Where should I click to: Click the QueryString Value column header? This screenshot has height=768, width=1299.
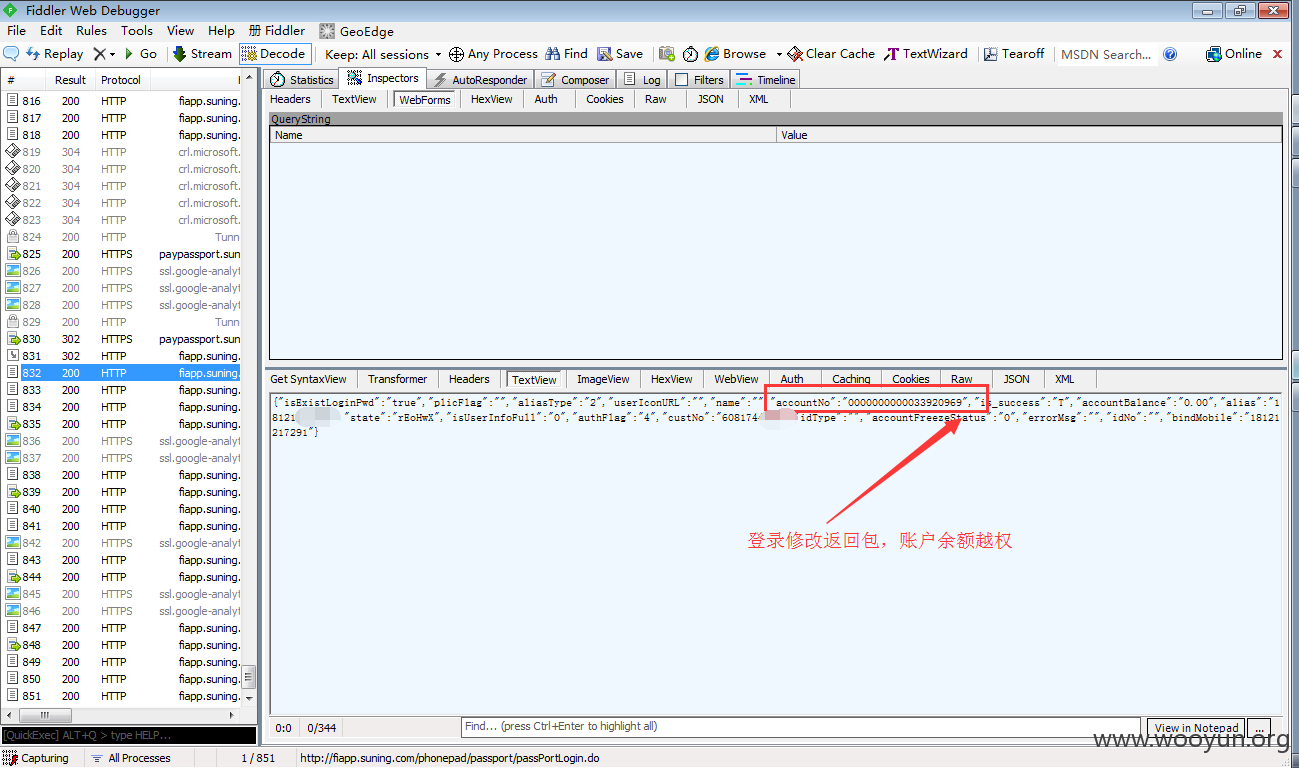point(1029,135)
